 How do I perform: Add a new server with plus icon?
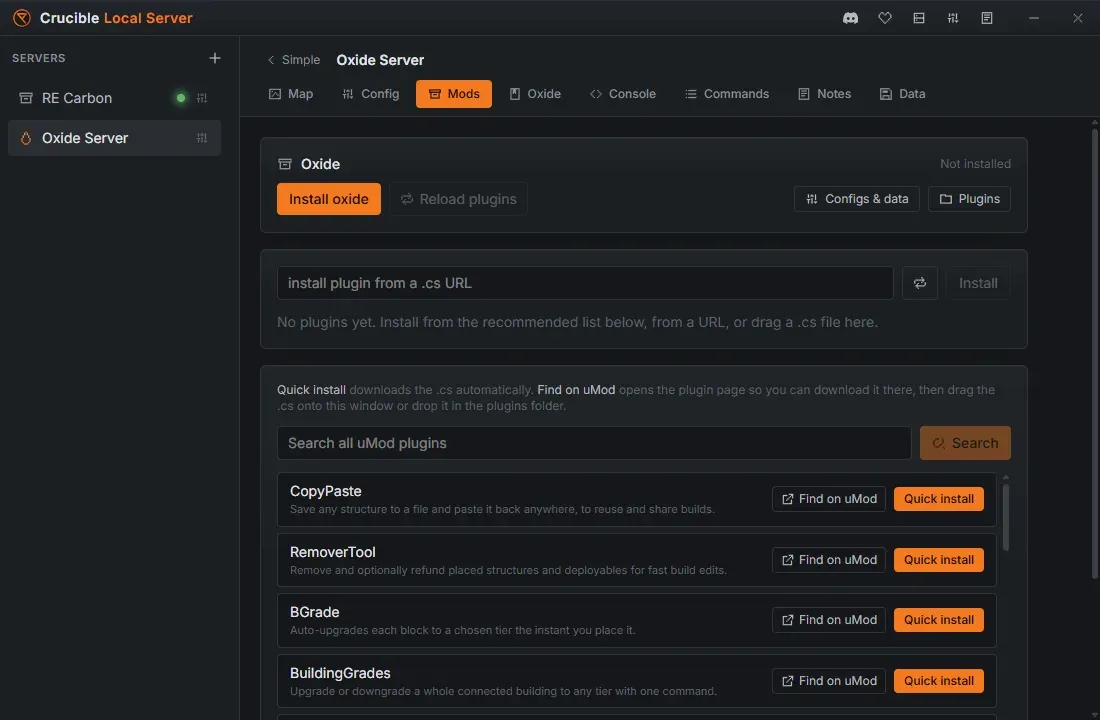click(215, 58)
